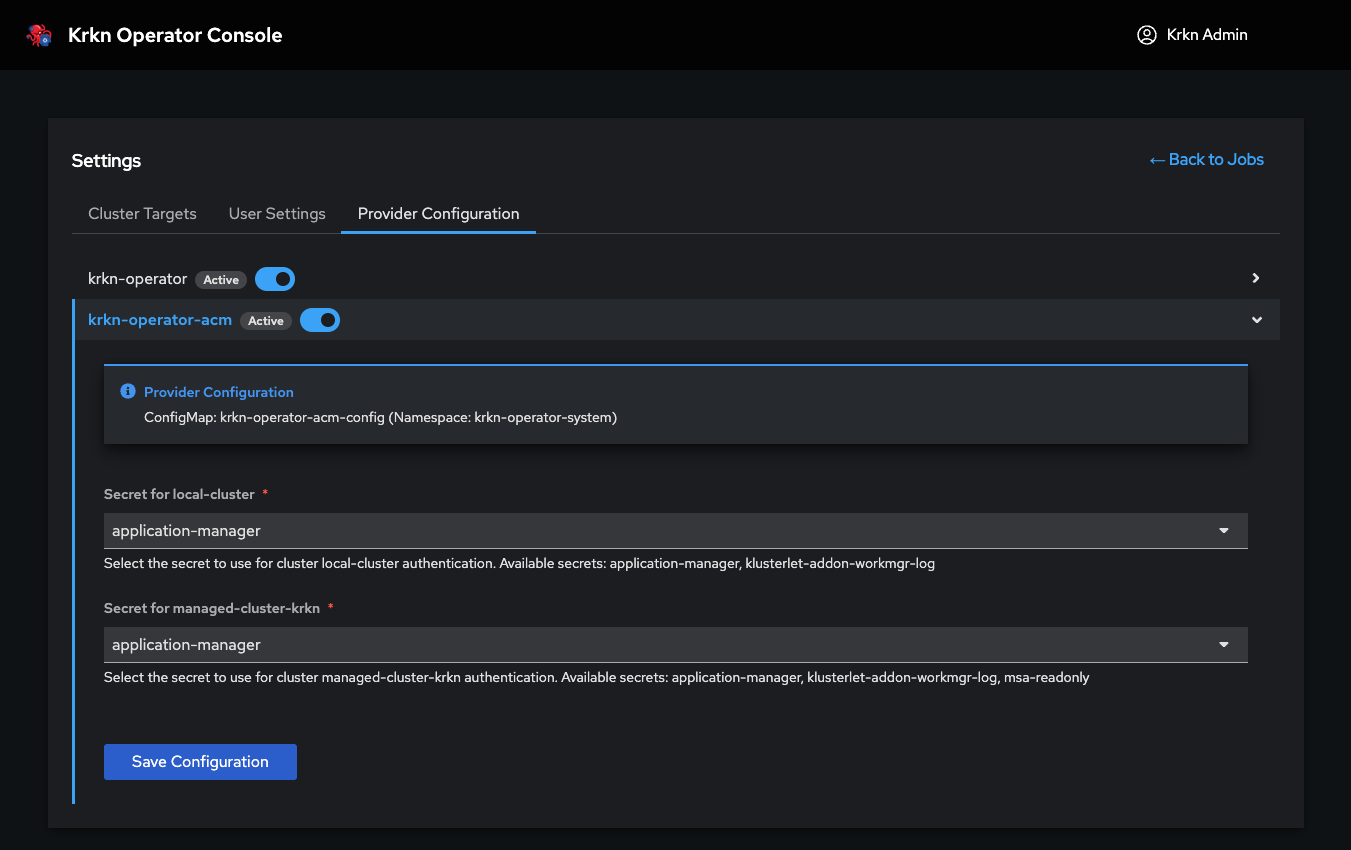Viewport: 1351px width, 850px height.
Task: Click the blue underline indicator under Provider Configuration
Action: pyautogui.click(x=438, y=232)
